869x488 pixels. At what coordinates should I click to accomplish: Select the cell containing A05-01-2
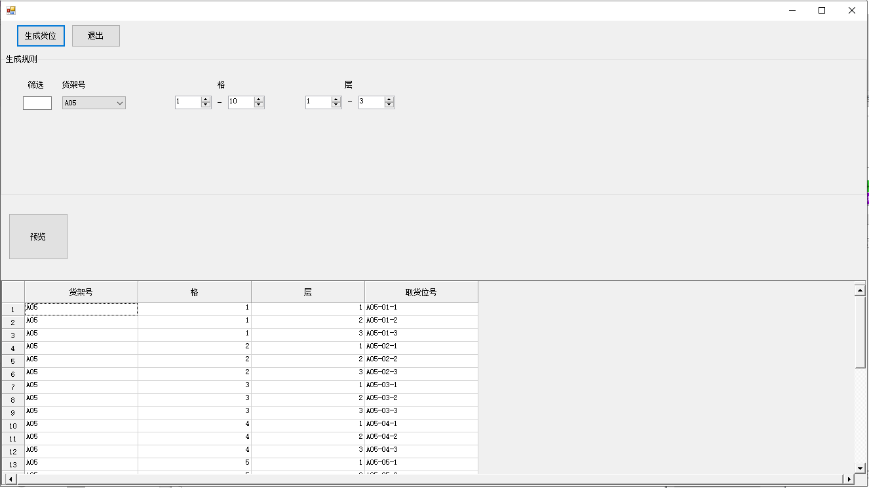421,321
